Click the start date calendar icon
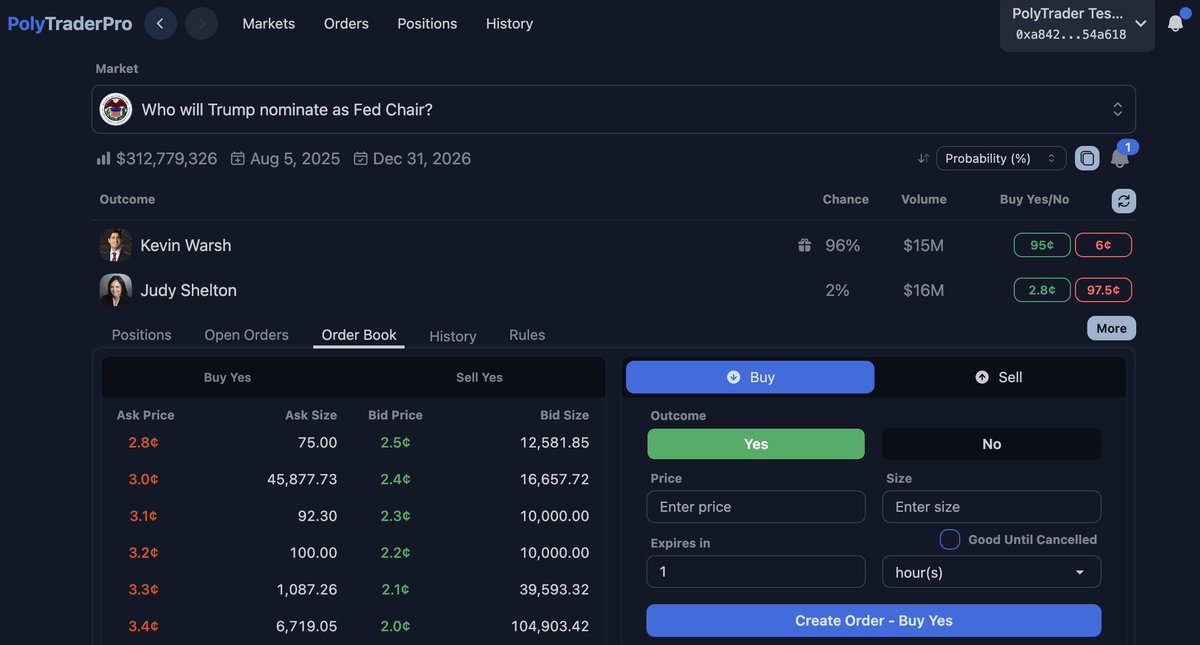The height and width of the screenshot is (645, 1200). pos(238,158)
